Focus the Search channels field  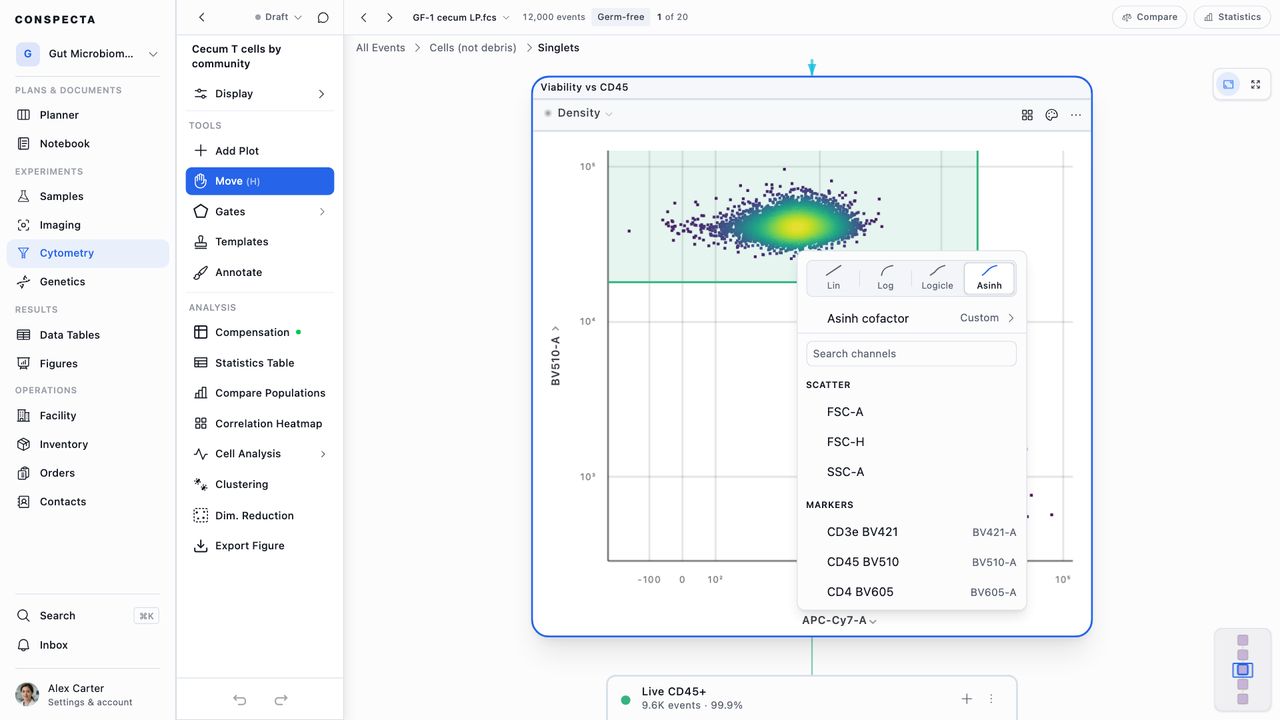[x=912, y=354]
